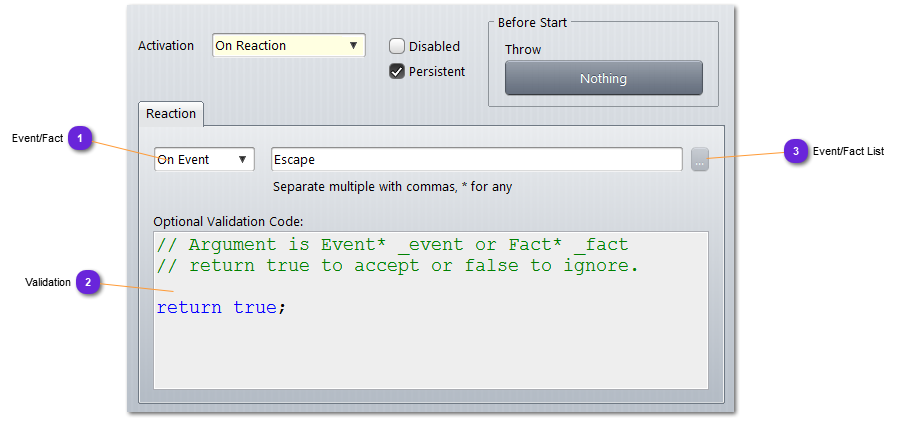This screenshot has width=900, height=421.
Task: Click the purple callout marker number 1
Action: tap(81, 139)
